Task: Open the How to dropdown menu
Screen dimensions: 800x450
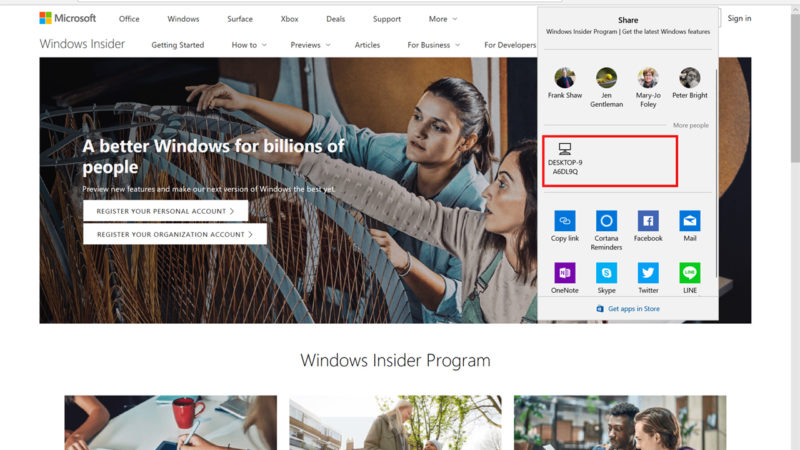Action: (x=249, y=45)
